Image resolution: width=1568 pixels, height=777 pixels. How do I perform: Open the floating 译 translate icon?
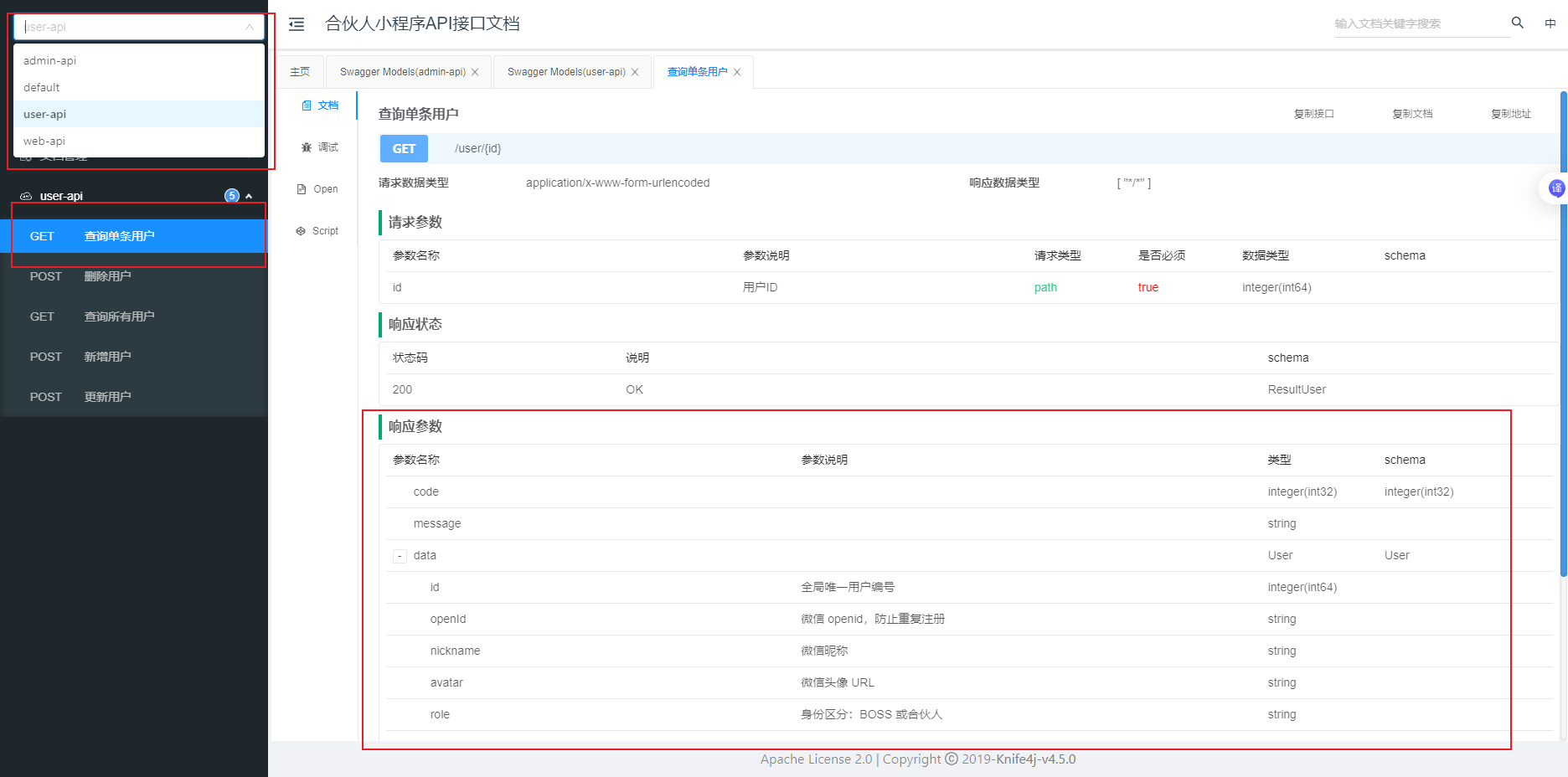pyautogui.click(x=1555, y=188)
